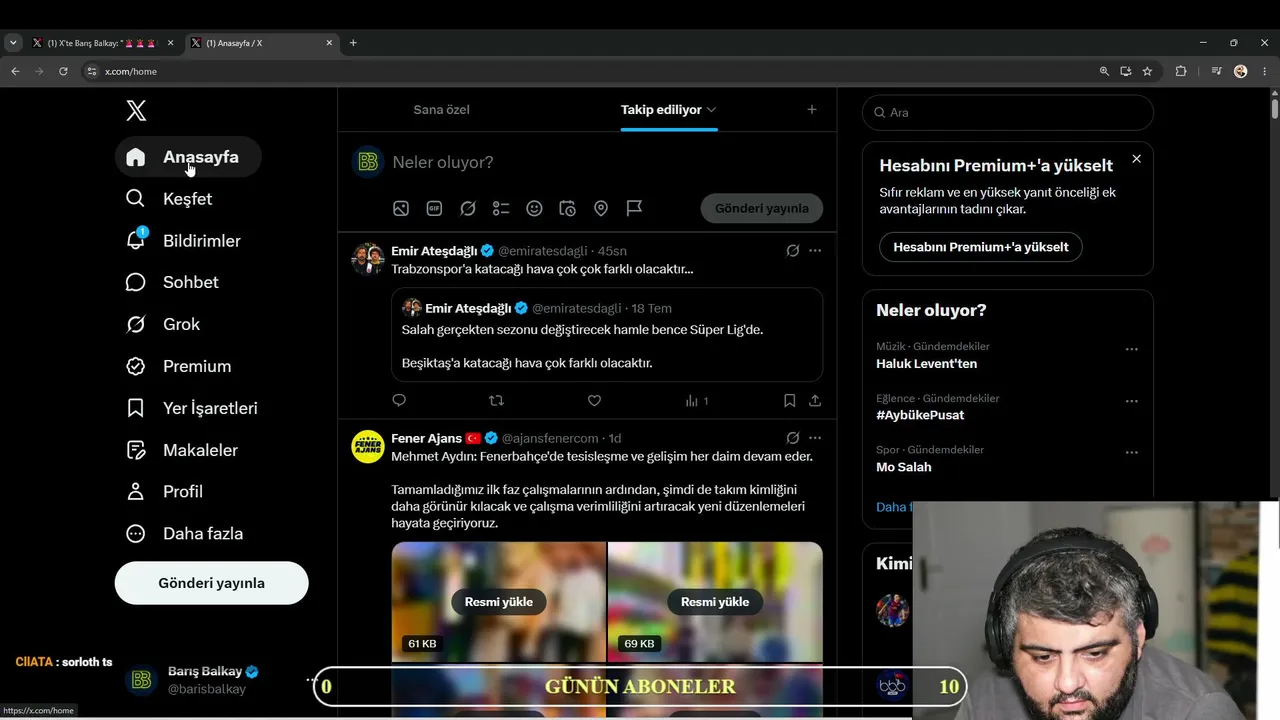Dismiss the Premium+ upgrade card
This screenshot has width=1280, height=720.
point(1136,159)
